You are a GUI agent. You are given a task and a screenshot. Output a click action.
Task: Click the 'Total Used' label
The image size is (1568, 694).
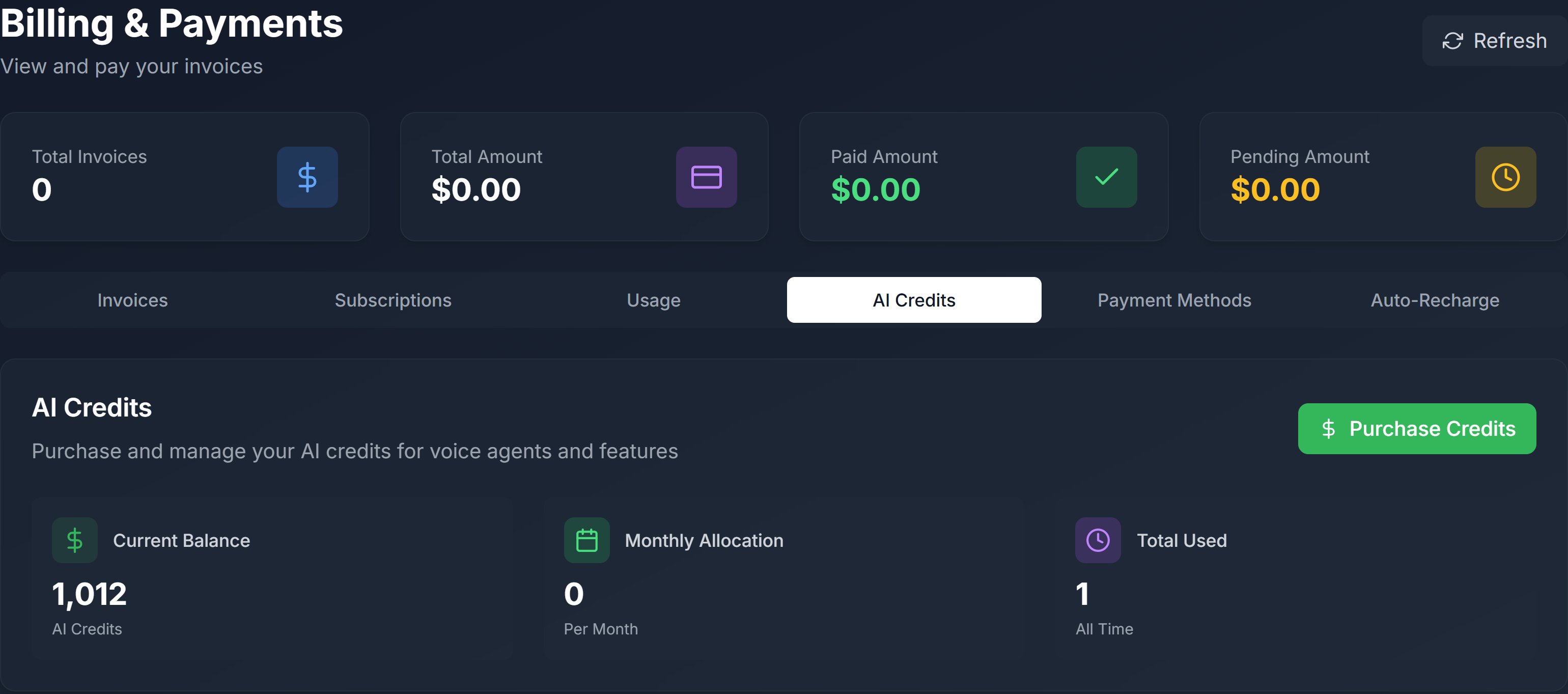tap(1182, 541)
